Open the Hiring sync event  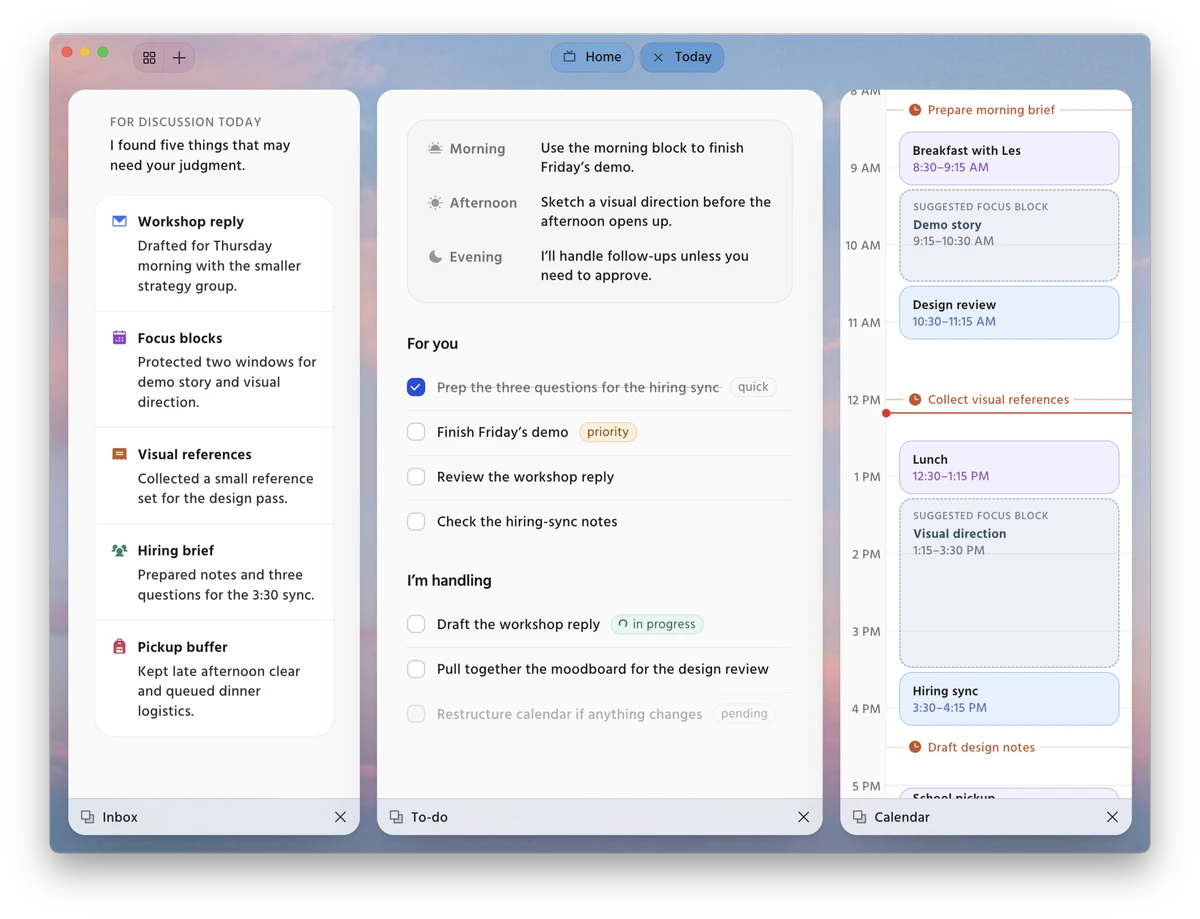(x=1009, y=698)
